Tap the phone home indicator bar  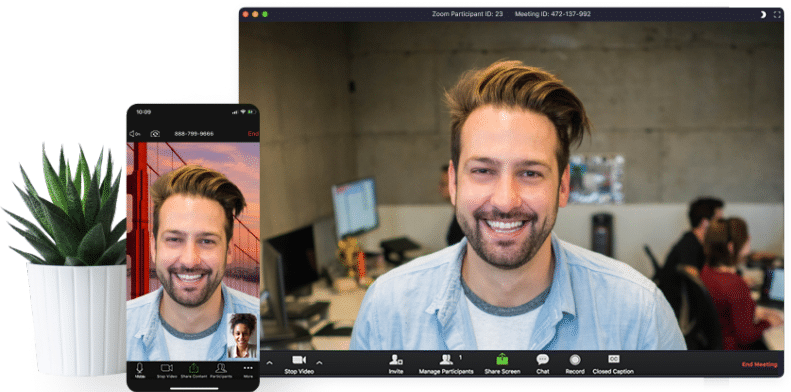click(x=194, y=388)
